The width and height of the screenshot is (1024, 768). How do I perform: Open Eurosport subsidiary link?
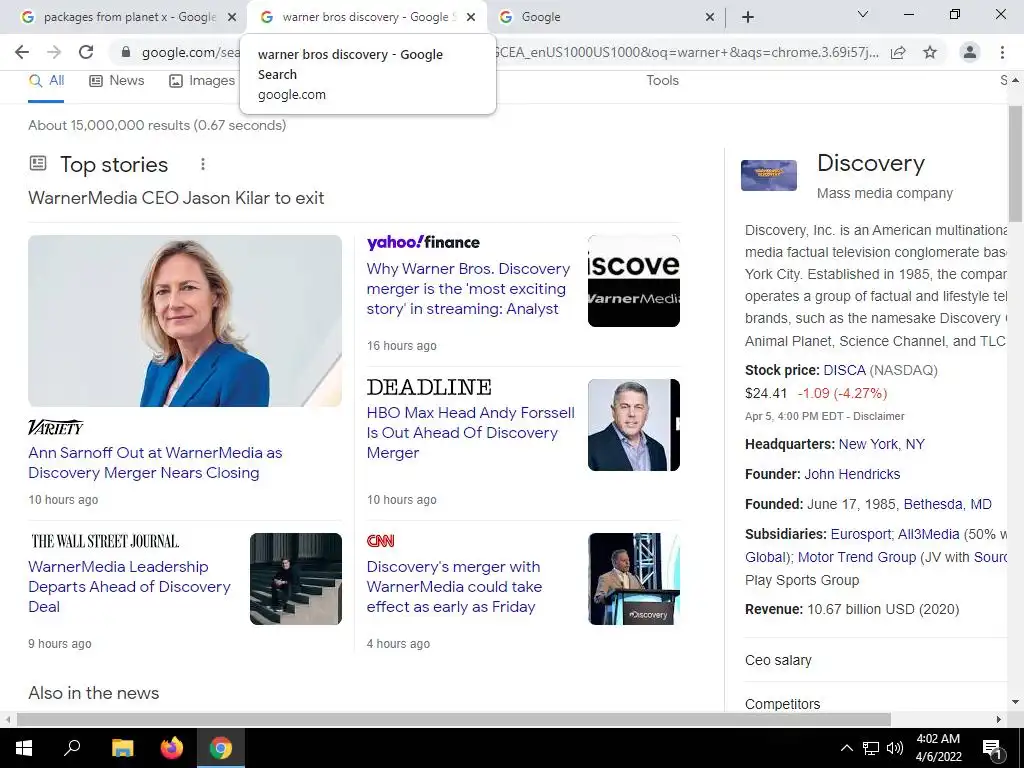861,534
